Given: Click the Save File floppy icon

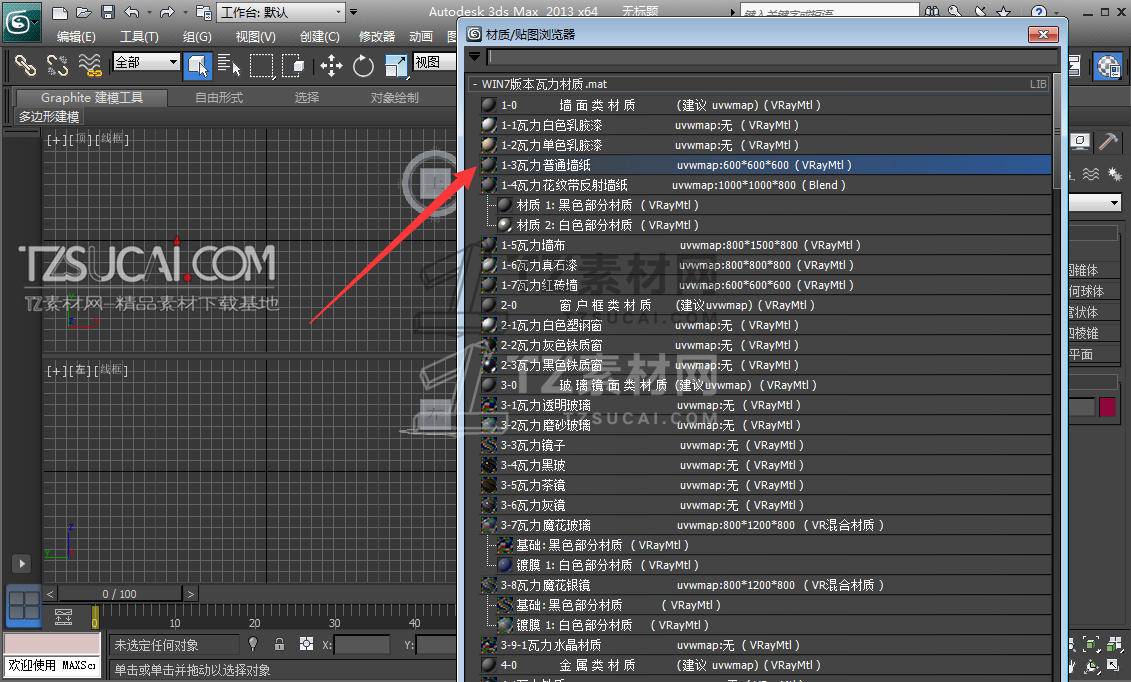Looking at the screenshot, I should point(107,12).
